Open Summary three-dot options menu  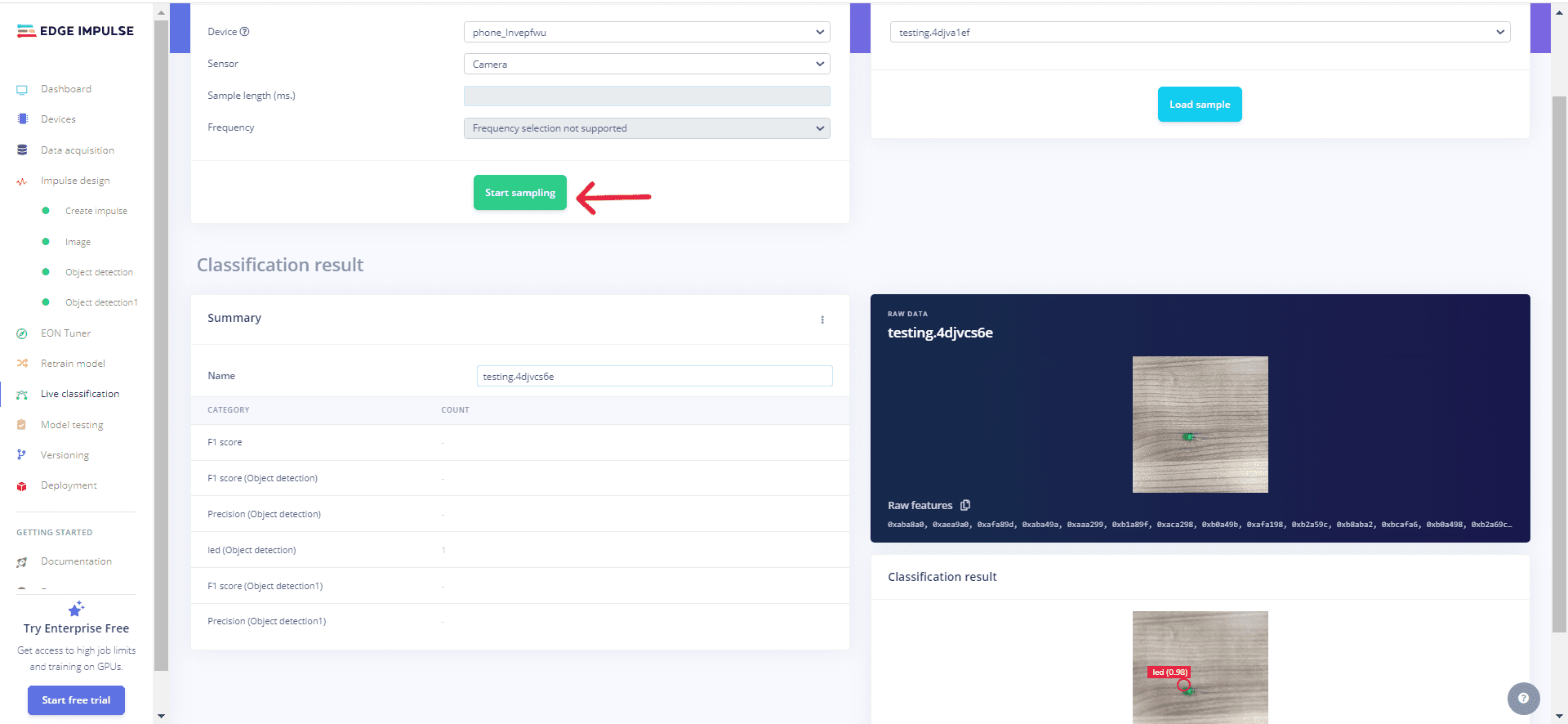pos(822,320)
